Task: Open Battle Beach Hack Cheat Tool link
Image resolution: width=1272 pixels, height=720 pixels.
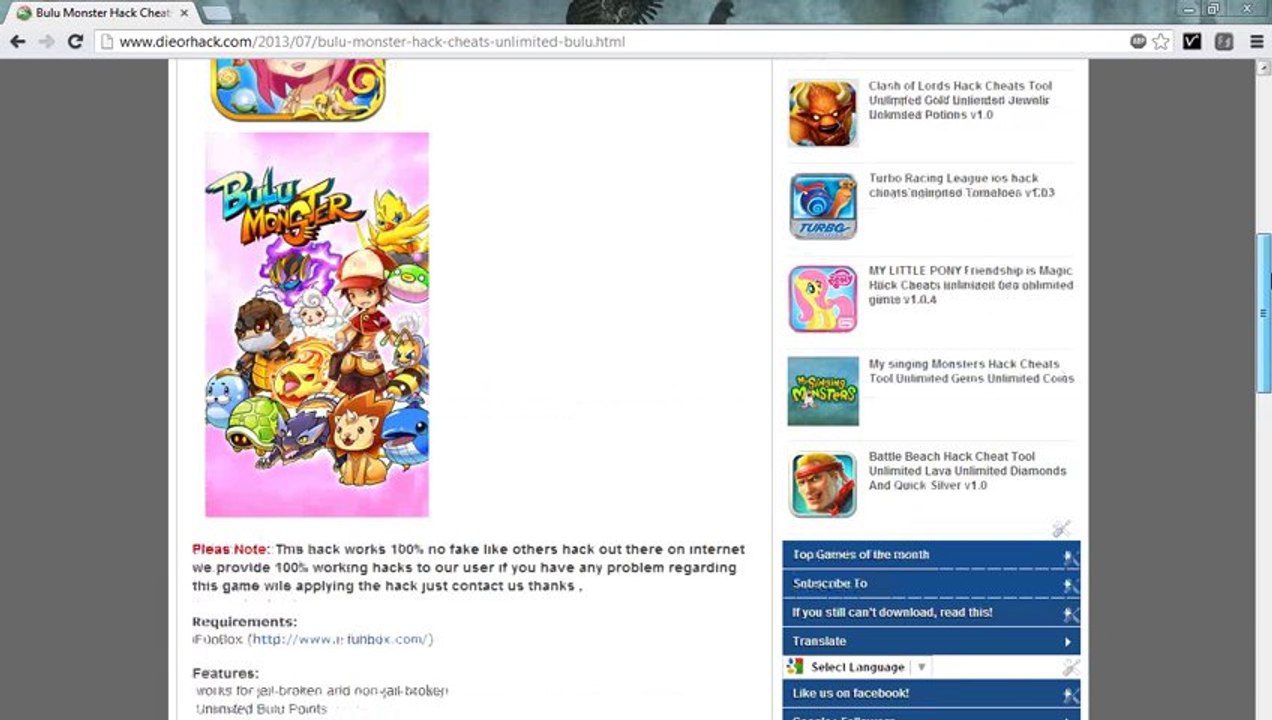Action: click(x=967, y=470)
